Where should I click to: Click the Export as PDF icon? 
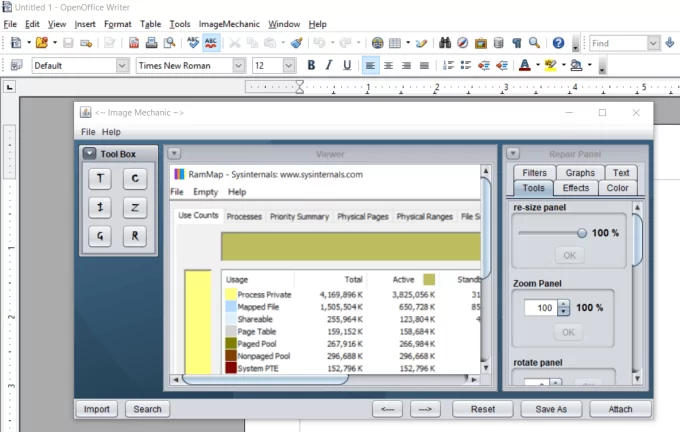click(x=134, y=43)
